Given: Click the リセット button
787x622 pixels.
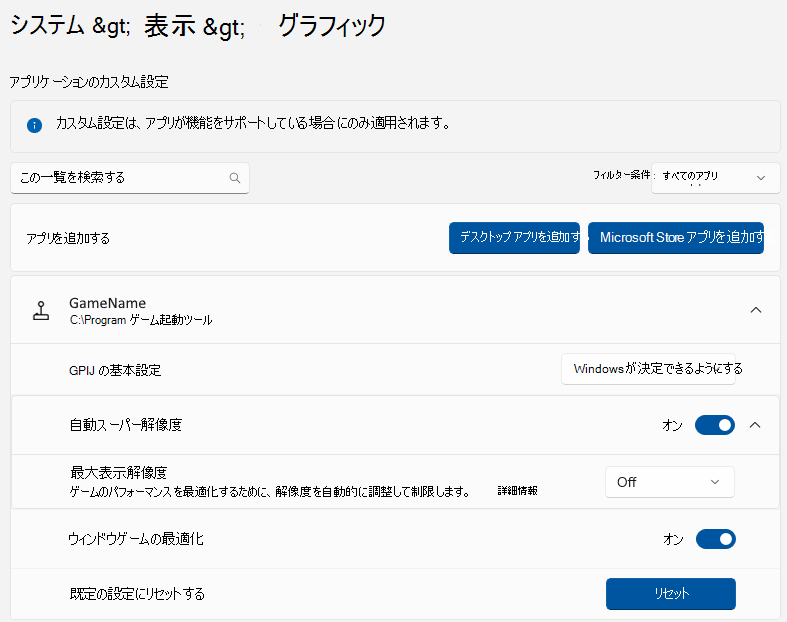Looking at the screenshot, I should coord(671,594).
